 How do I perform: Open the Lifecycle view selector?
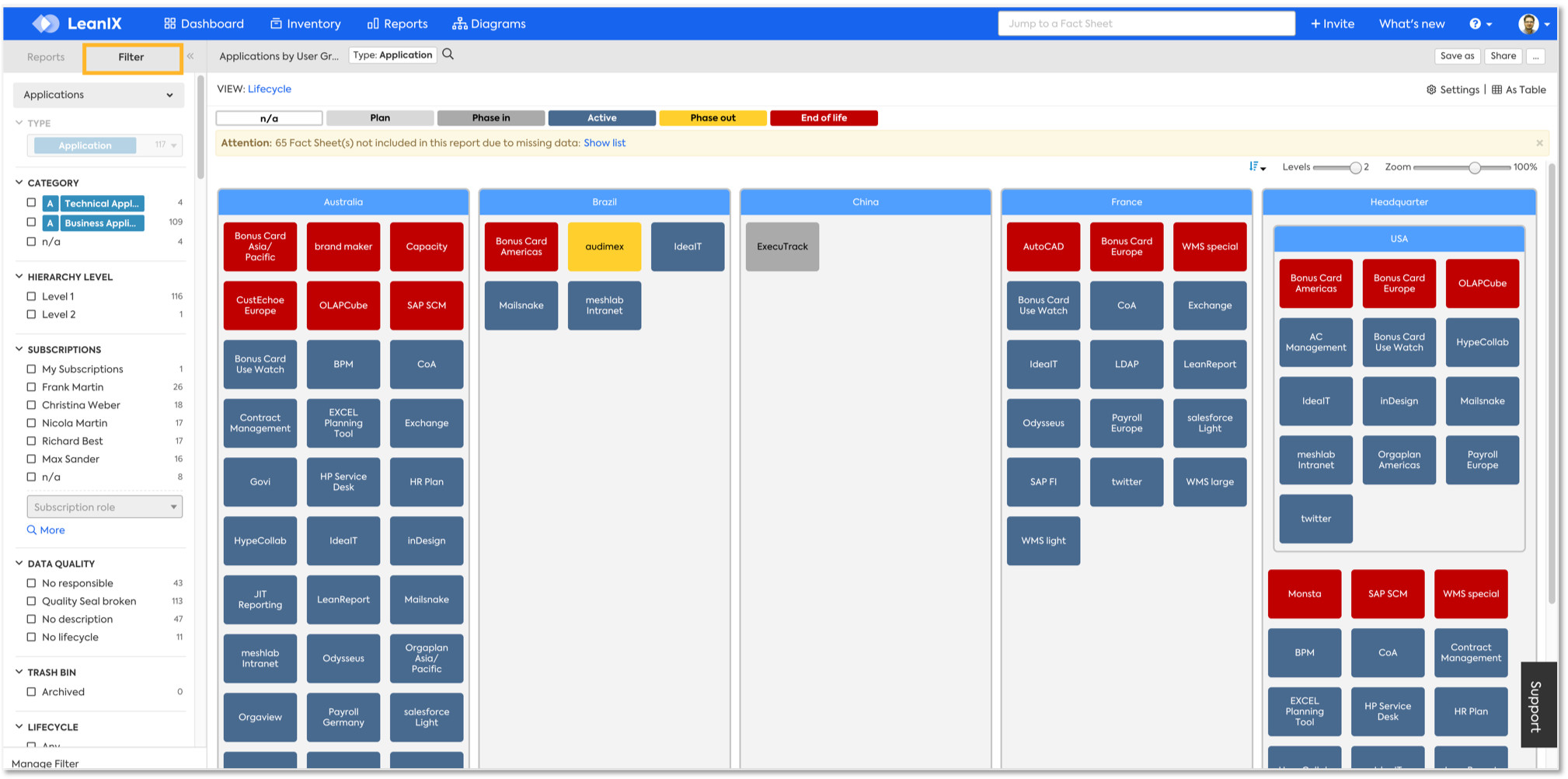click(x=270, y=89)
